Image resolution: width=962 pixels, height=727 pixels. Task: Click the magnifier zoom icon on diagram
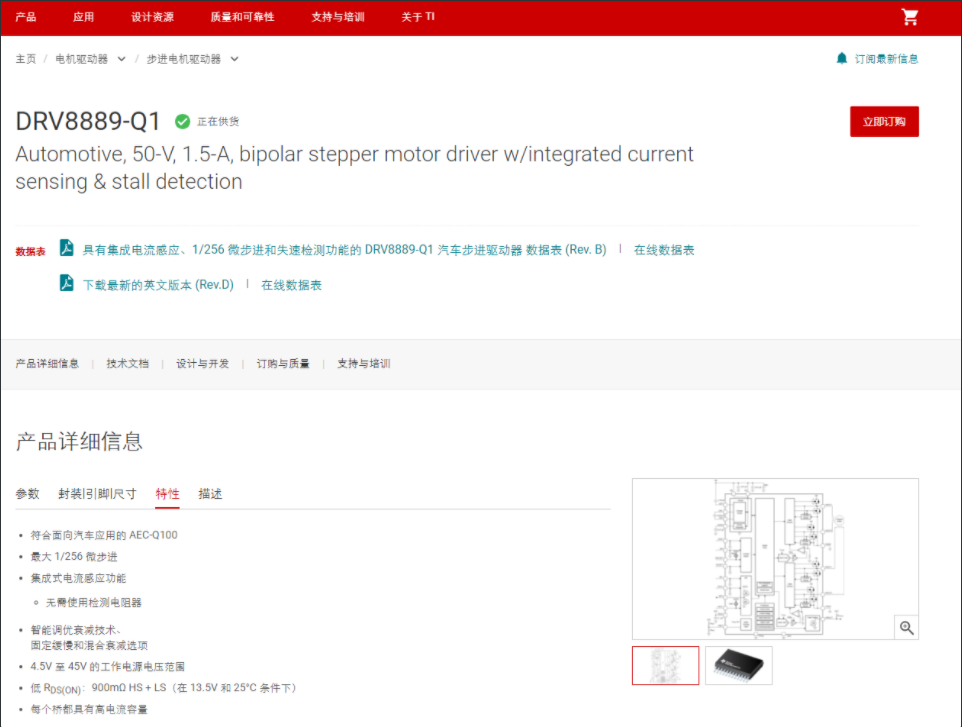point(906,627)
